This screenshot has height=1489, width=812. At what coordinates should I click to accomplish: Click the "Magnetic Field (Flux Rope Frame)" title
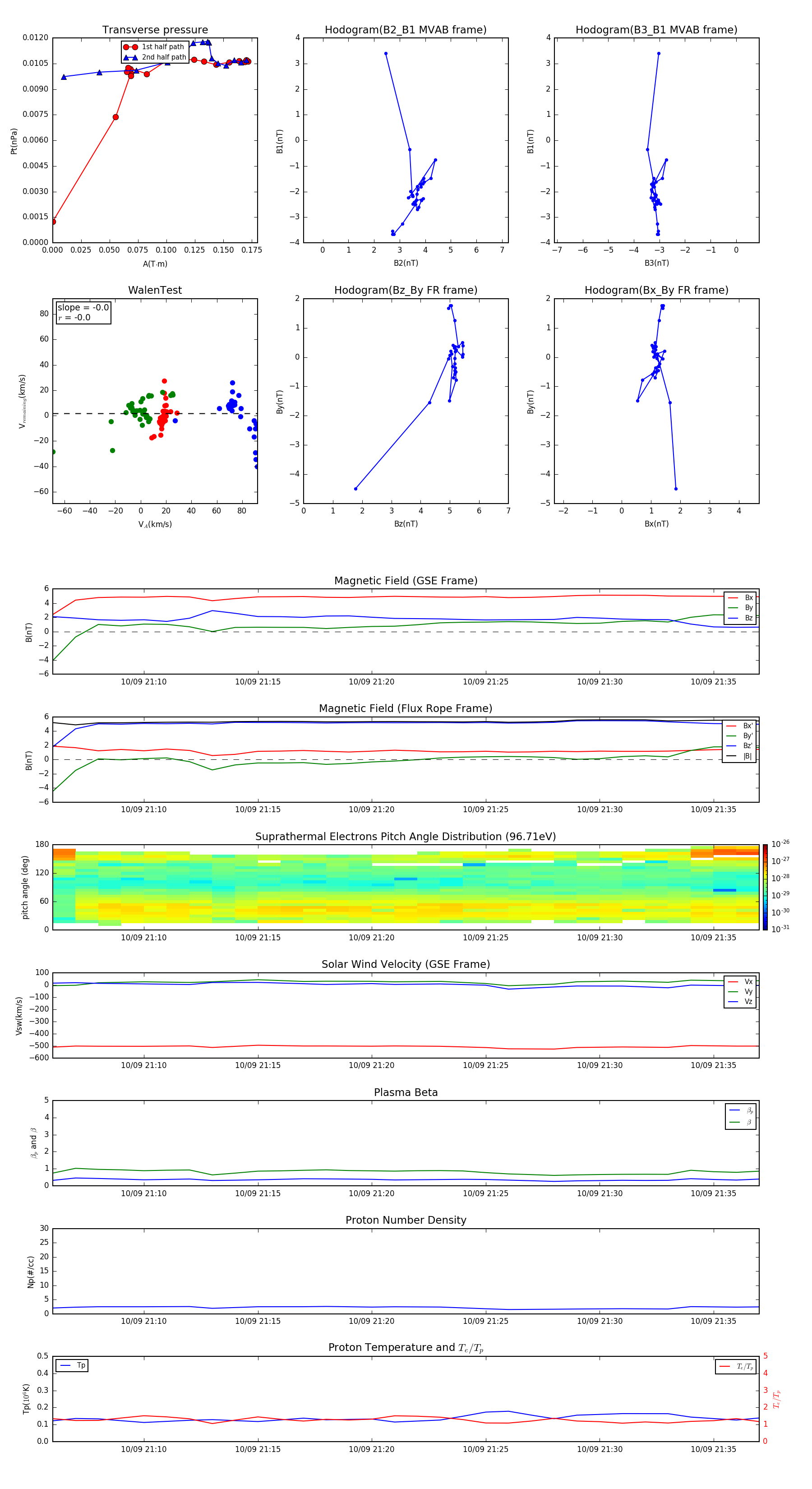(406, 709)
